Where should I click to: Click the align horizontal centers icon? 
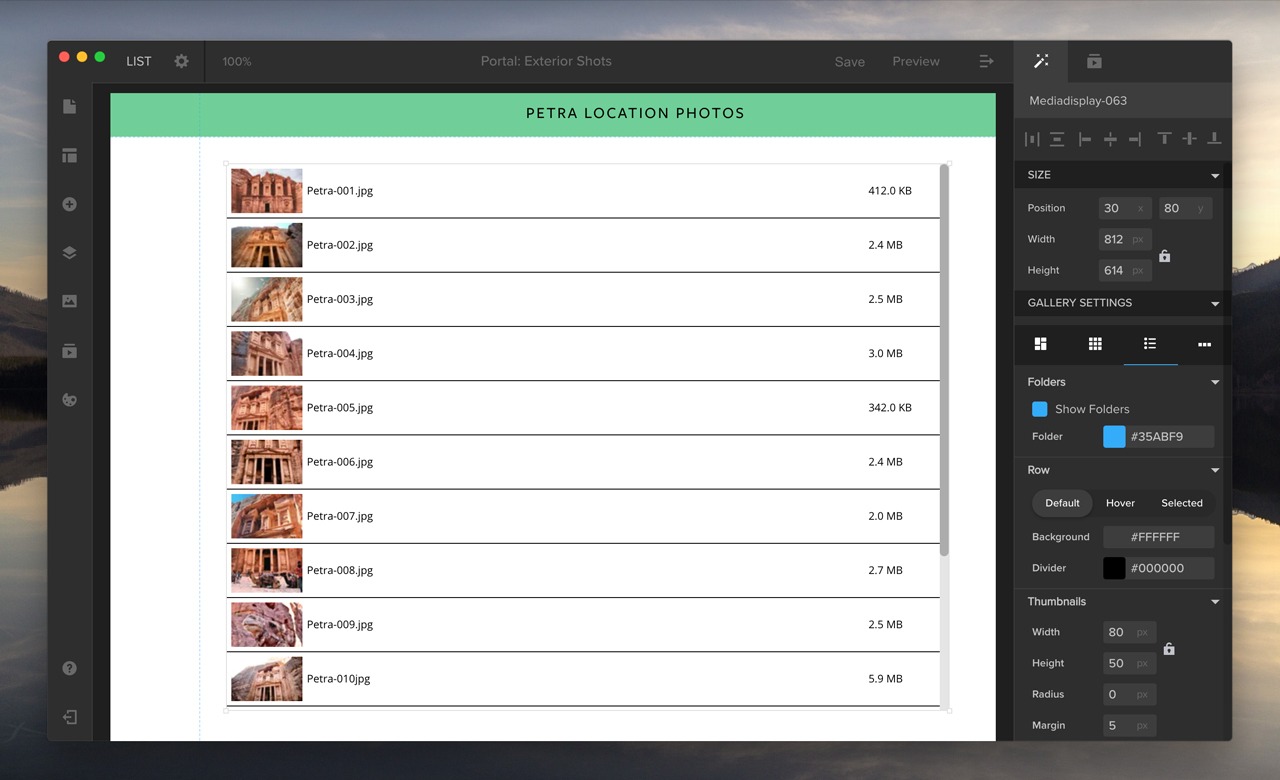click(x=1110, y=139)
